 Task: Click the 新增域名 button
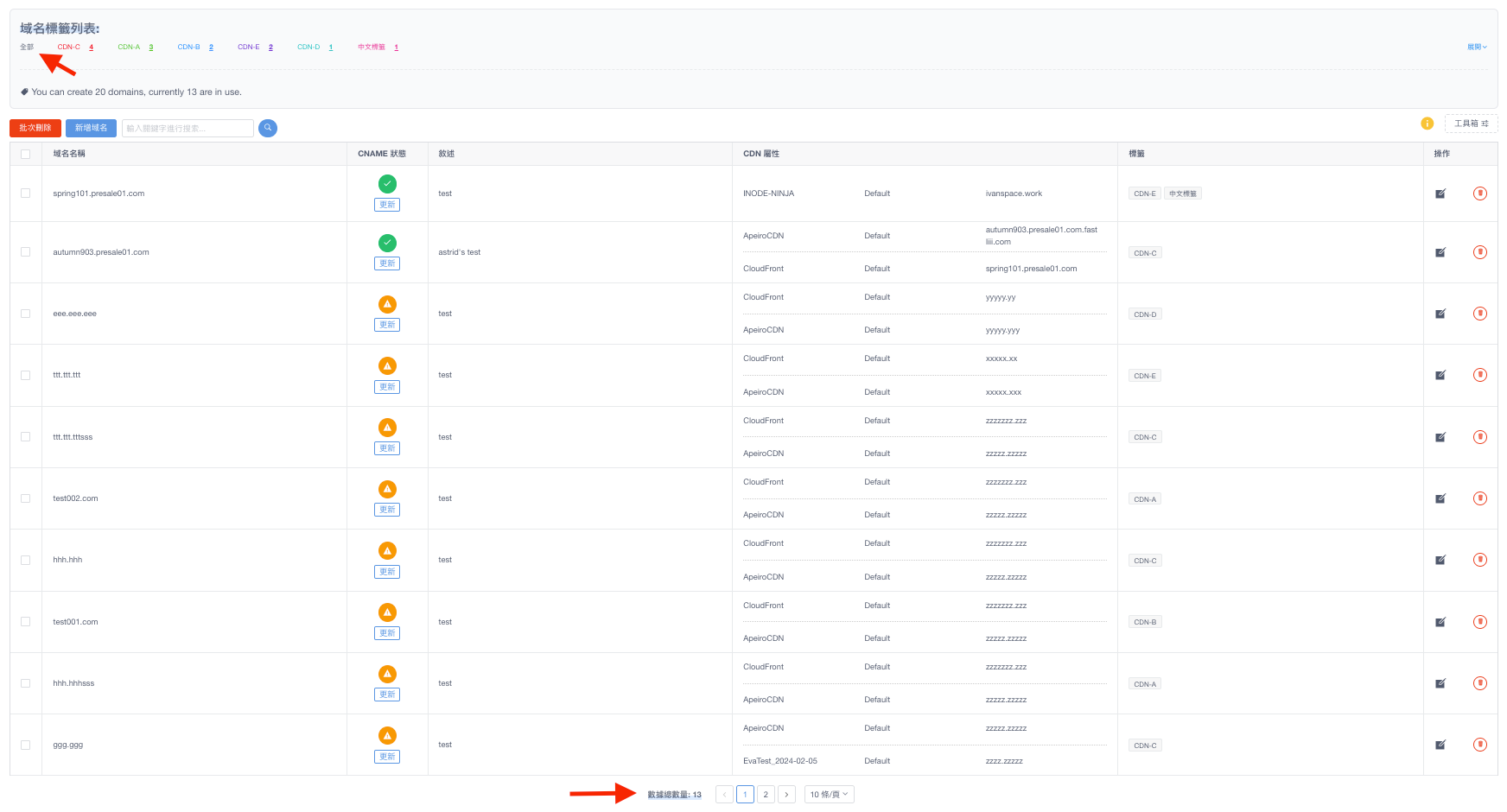point(91,128)
